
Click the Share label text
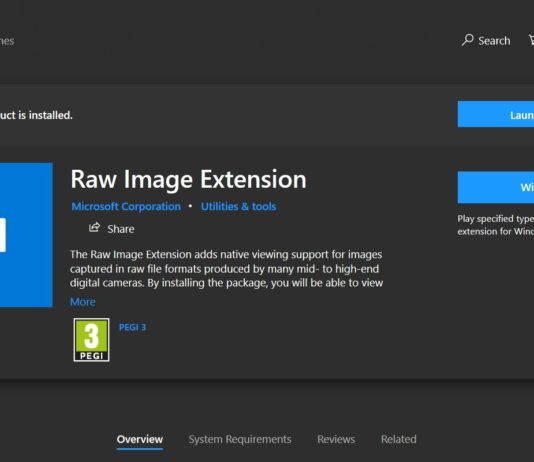[121, 229]
